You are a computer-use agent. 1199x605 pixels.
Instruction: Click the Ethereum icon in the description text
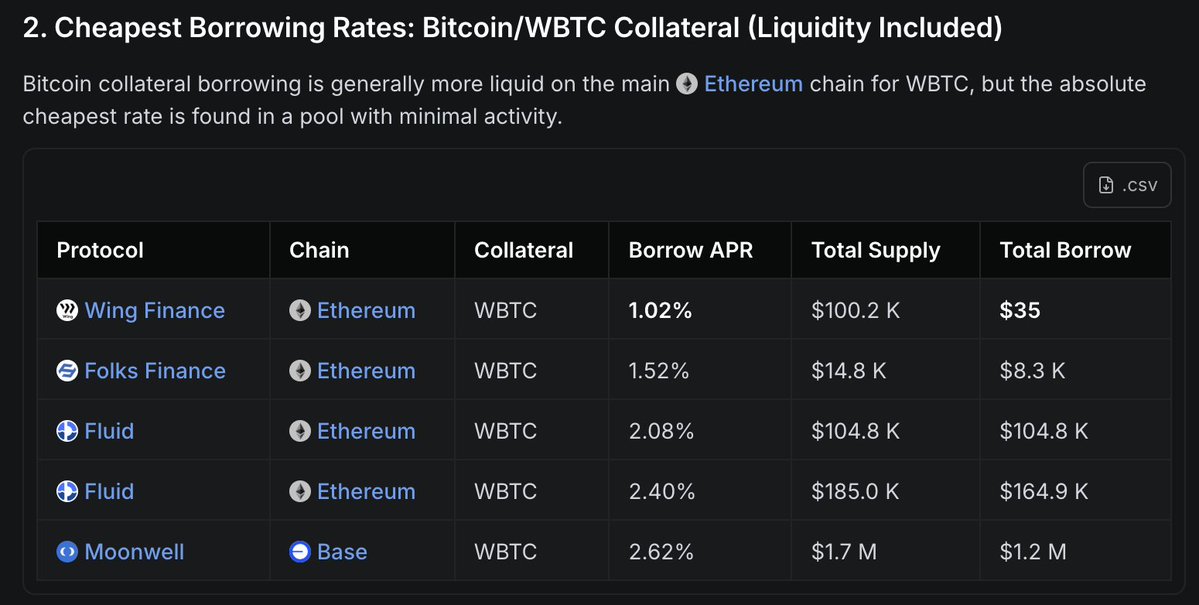click(687, 84)
